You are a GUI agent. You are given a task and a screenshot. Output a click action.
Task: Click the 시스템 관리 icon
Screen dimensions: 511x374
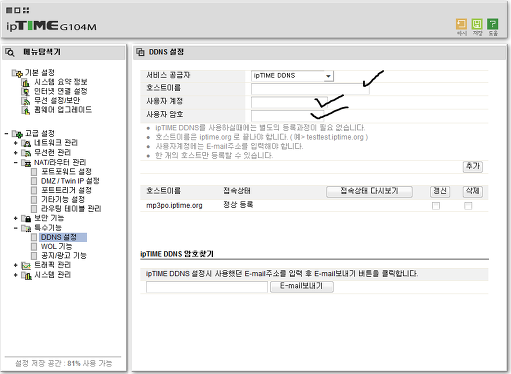26,275
